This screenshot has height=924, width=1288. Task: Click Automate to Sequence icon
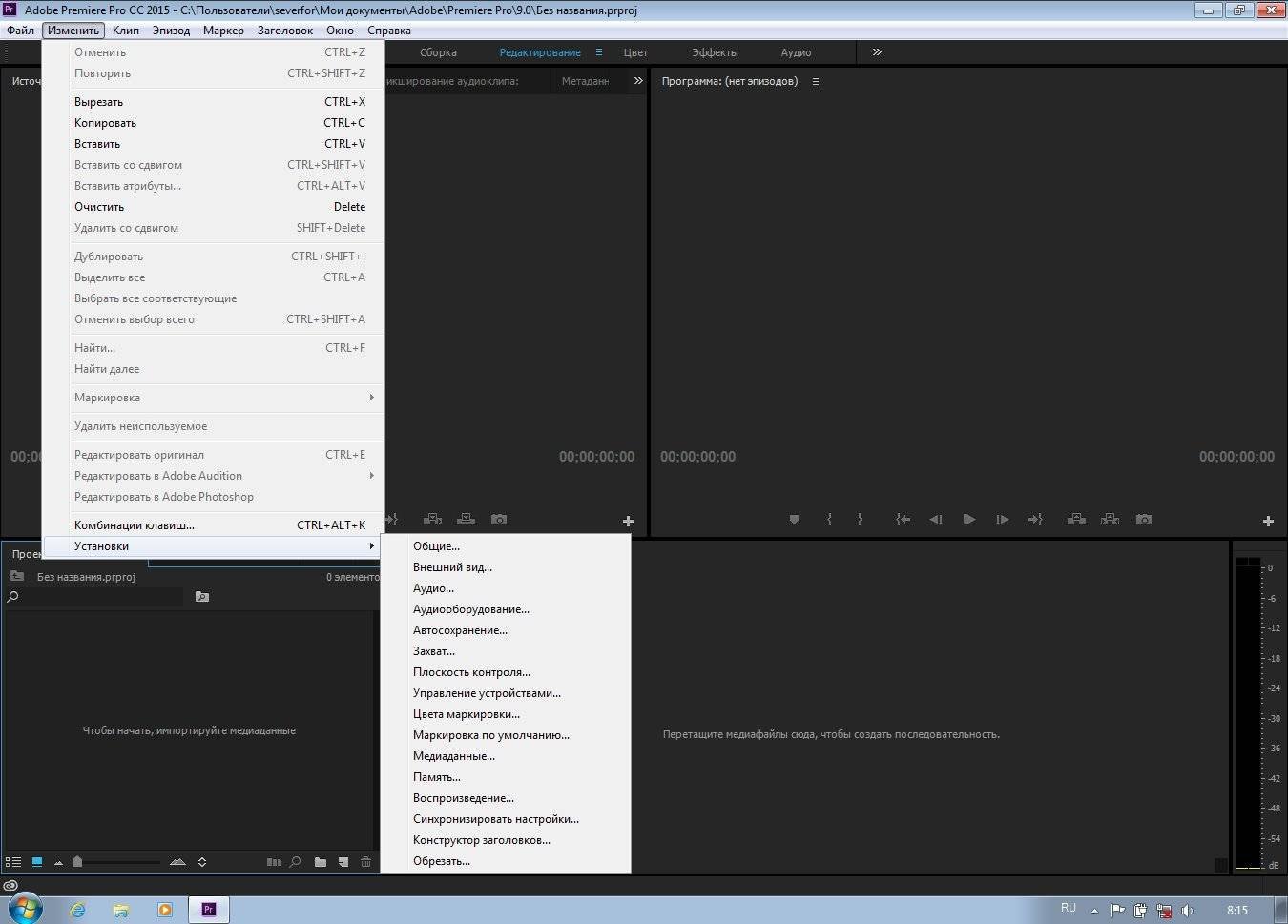pos(274,862)
